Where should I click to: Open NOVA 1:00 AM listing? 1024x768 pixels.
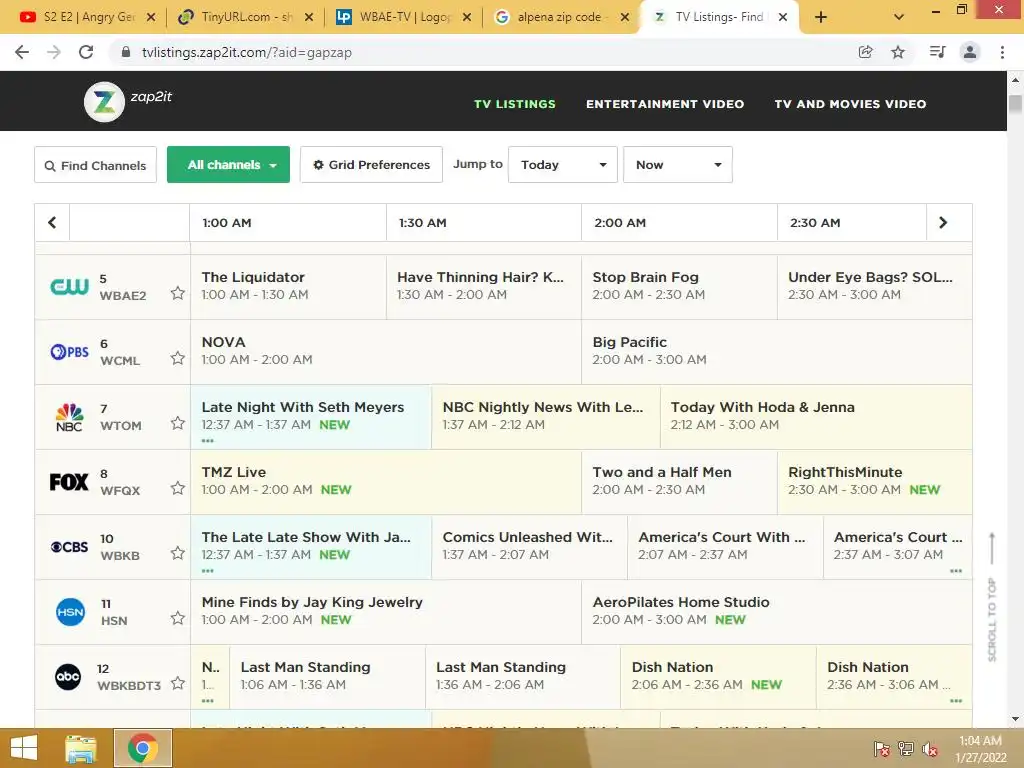tap(385, 352)
